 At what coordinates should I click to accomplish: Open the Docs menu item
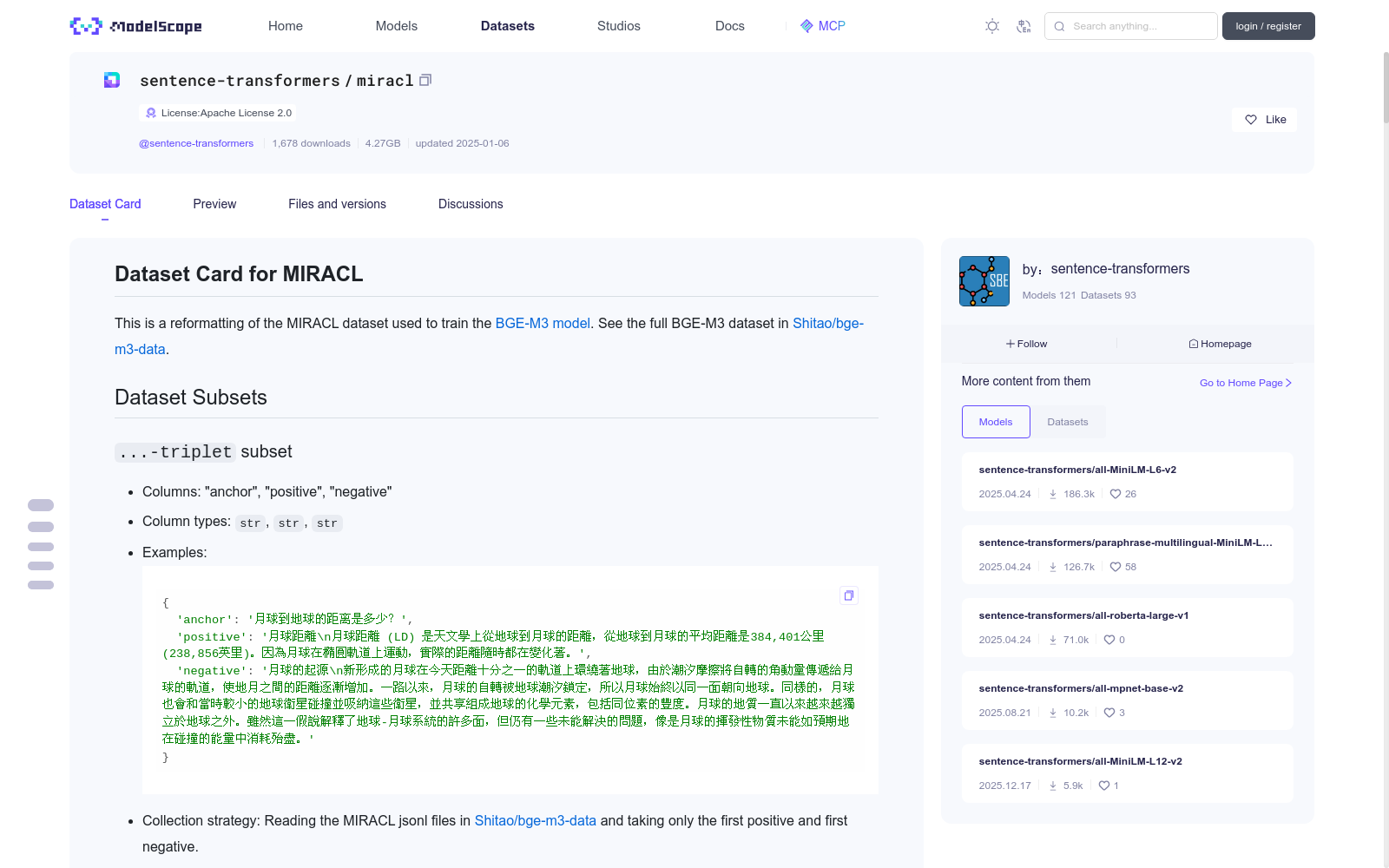click(730, 26)
